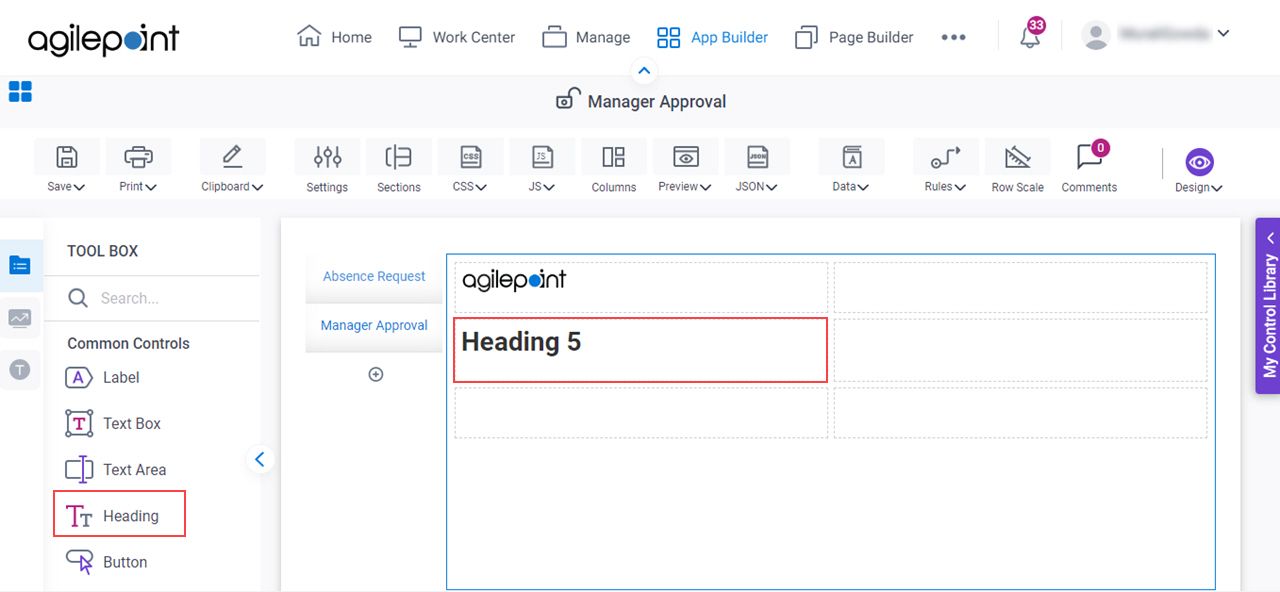
Task: Click the blue grid apps icon
Action: pyautogui.click(x=20, y=92)
